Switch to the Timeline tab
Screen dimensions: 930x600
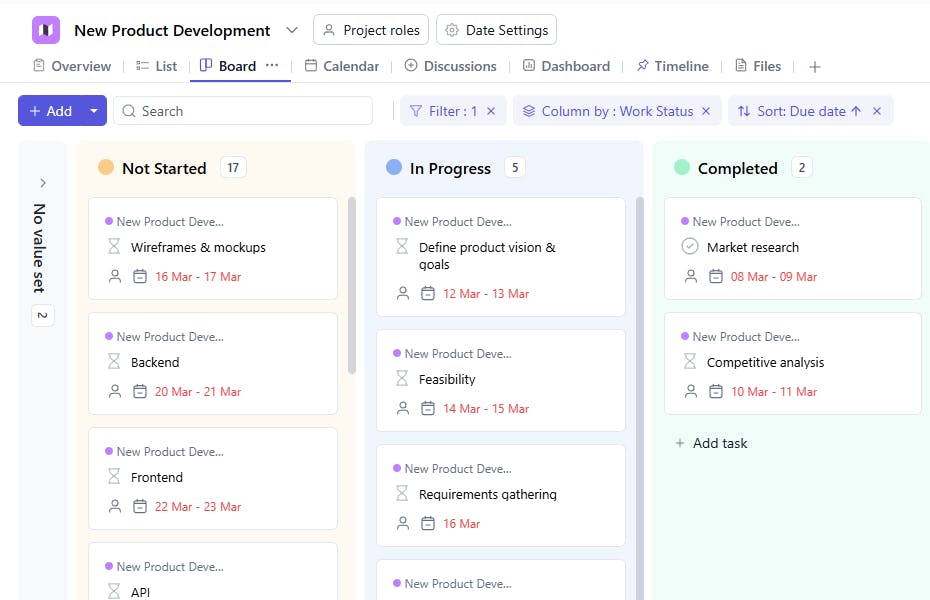click(672, 66)
